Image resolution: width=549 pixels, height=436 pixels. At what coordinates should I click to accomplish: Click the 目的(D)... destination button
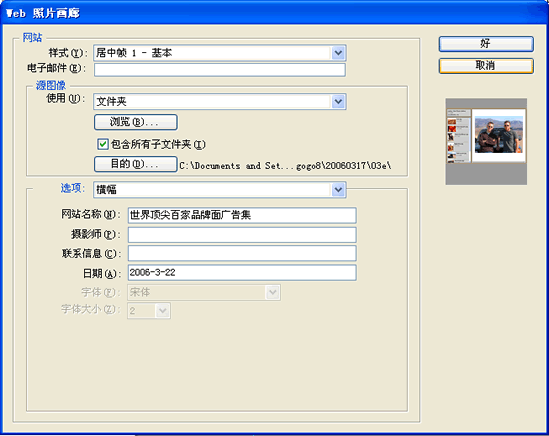click(135, 164)
